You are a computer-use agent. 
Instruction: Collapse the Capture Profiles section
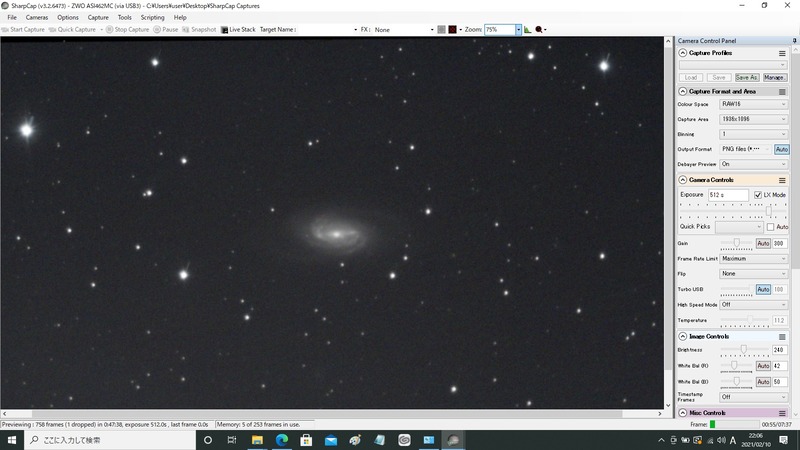(683, 53)
